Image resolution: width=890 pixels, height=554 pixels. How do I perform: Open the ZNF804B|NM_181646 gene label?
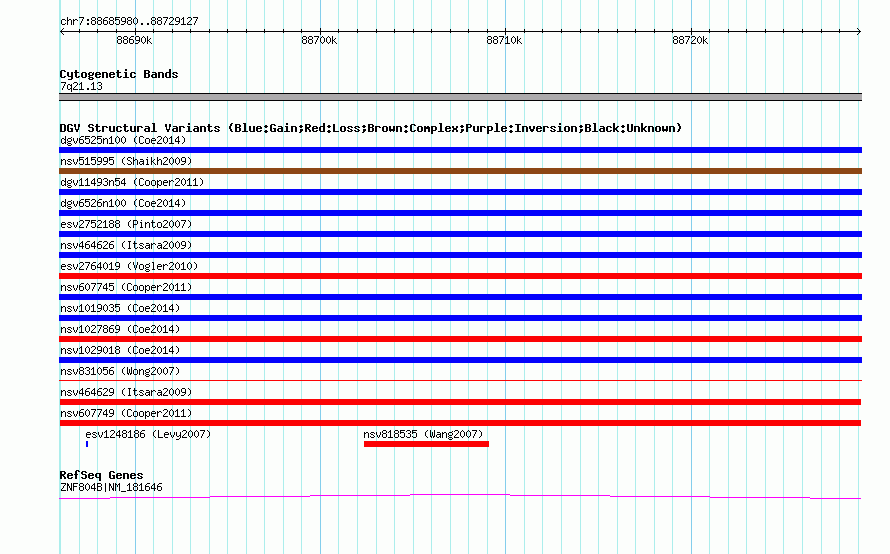click(x=111, y=487)
